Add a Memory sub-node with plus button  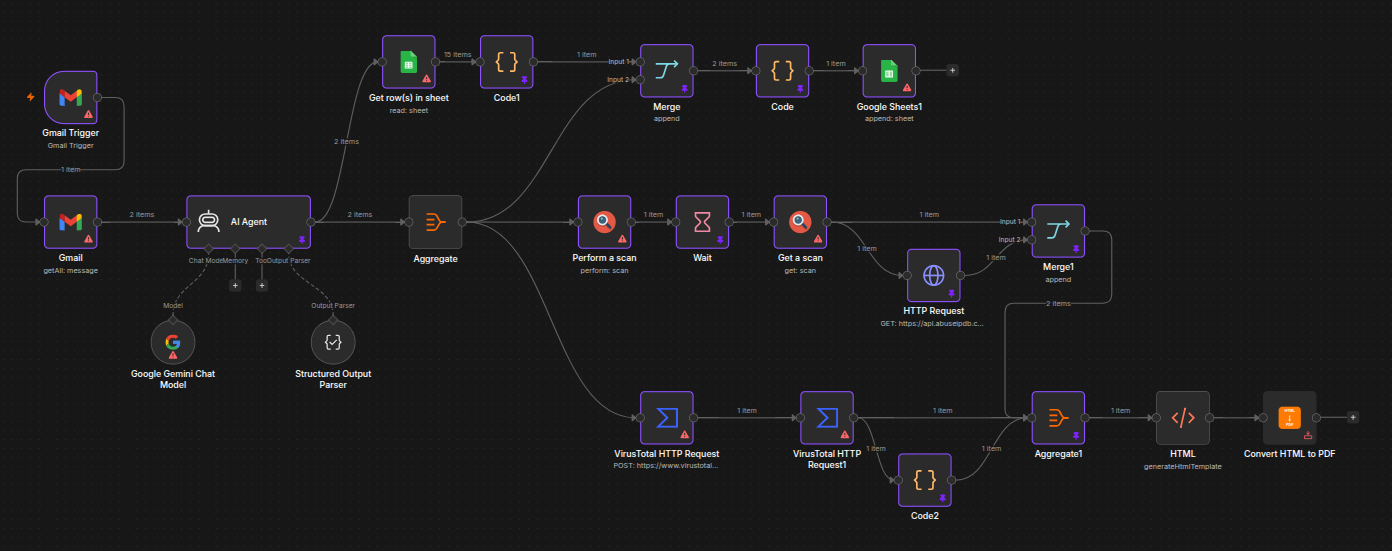pos(235,285)
